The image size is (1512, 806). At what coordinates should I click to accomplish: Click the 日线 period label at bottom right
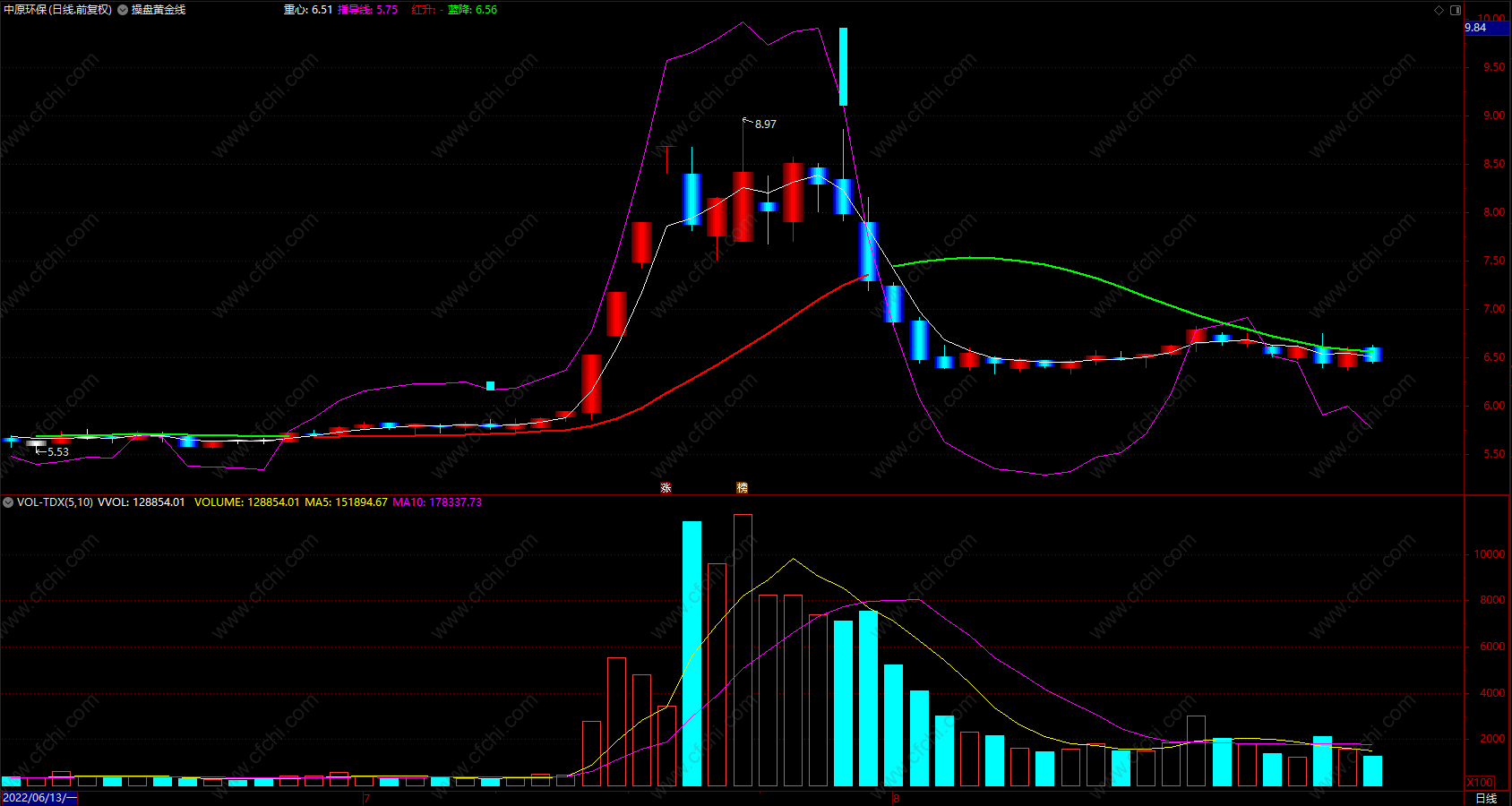click(x=1486, y=798)
